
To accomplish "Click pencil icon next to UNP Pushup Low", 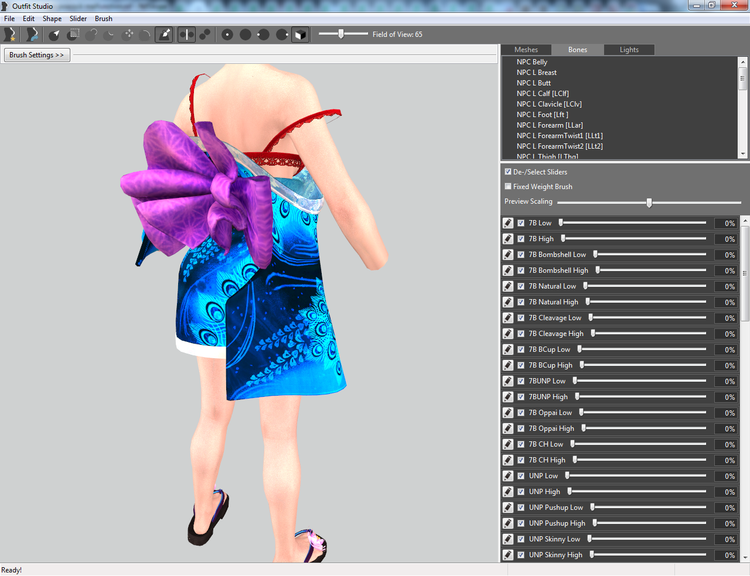I will point(508,507).
